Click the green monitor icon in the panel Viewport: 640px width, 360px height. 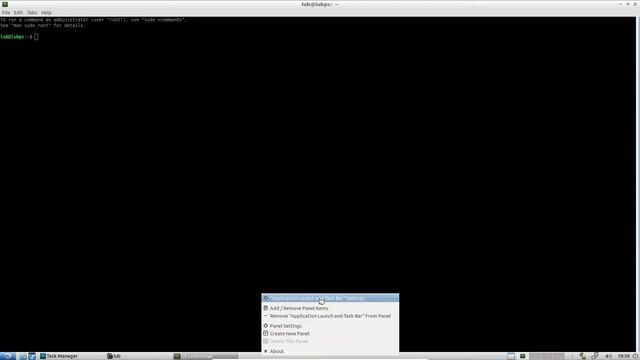tap(522, 356)
